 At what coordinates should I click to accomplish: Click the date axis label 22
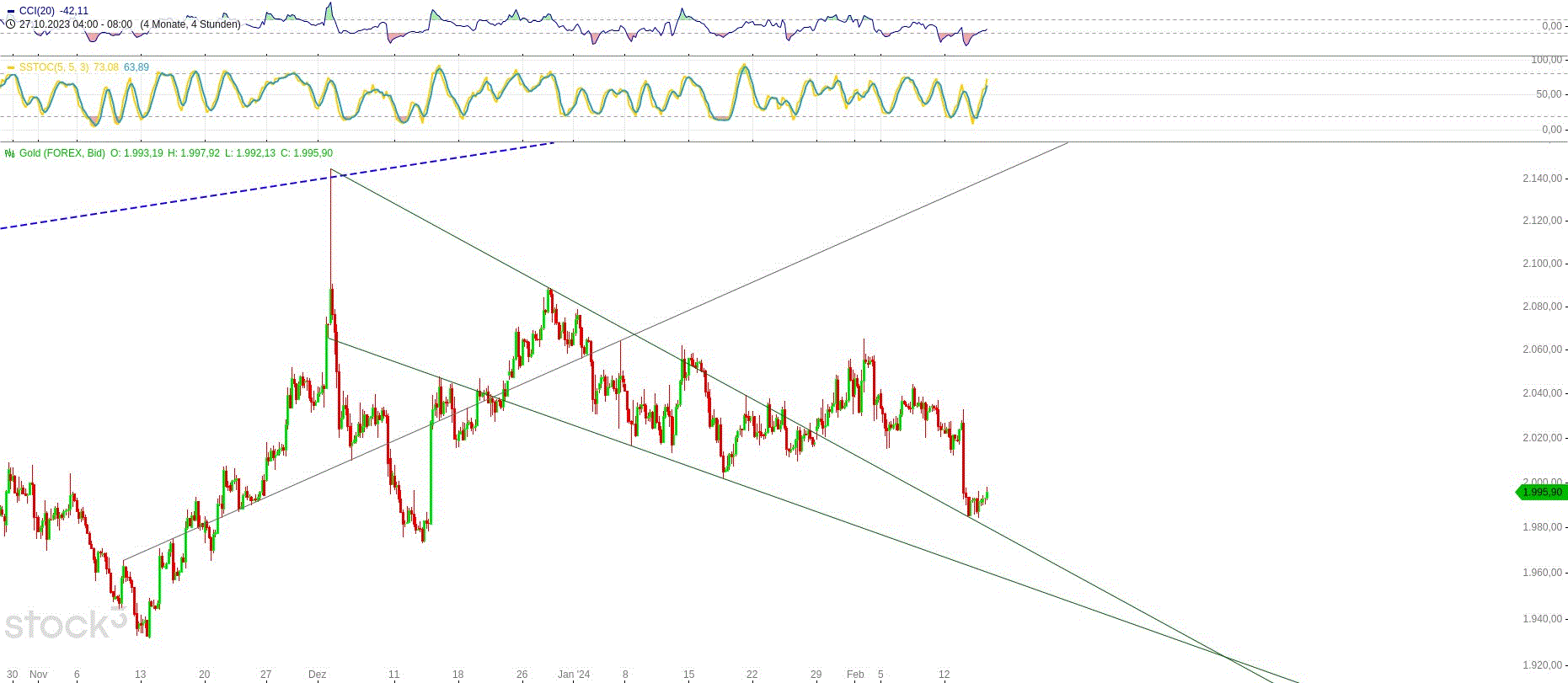(752, 675)
